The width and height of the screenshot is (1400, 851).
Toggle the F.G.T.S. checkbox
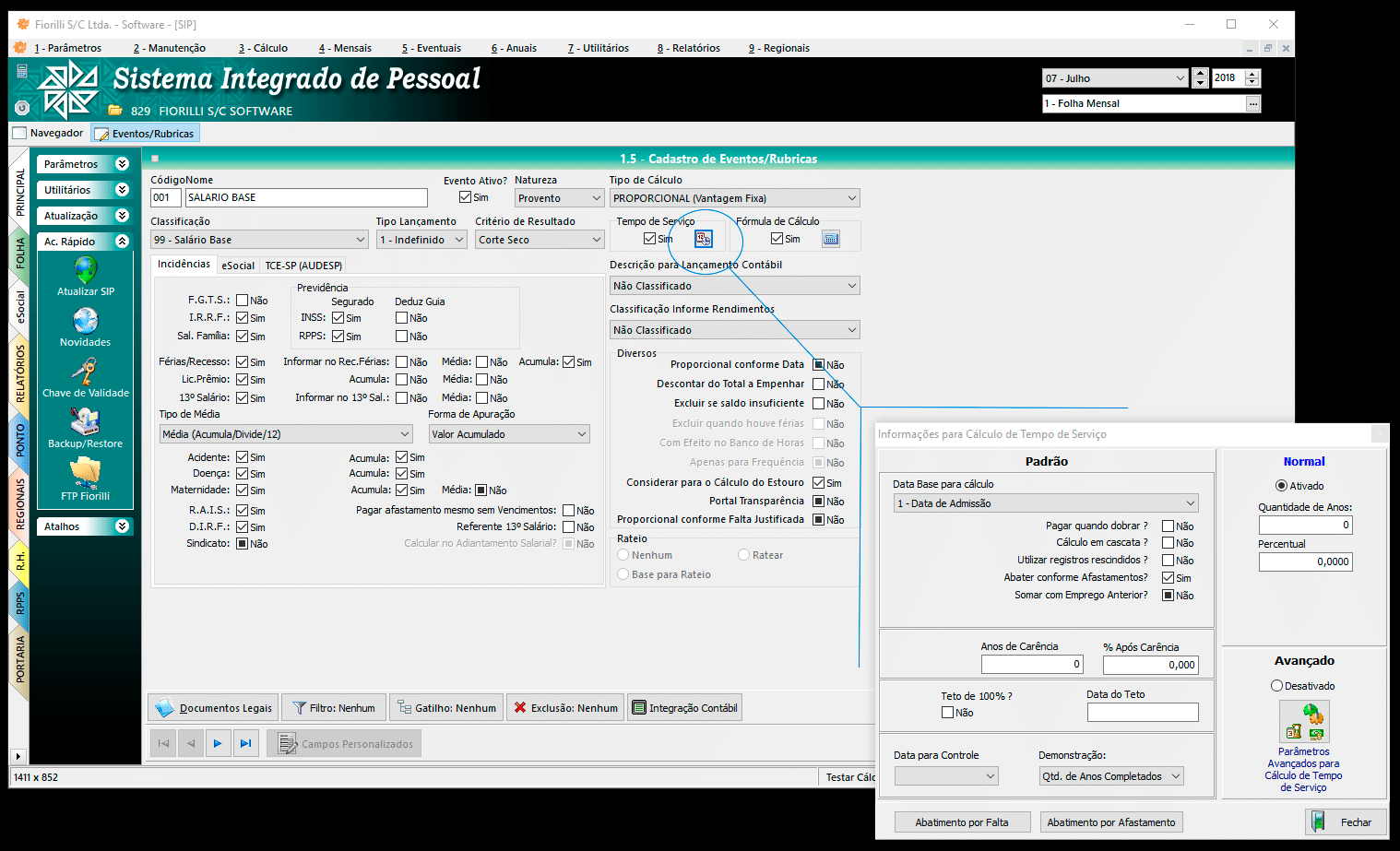point(243,301)
